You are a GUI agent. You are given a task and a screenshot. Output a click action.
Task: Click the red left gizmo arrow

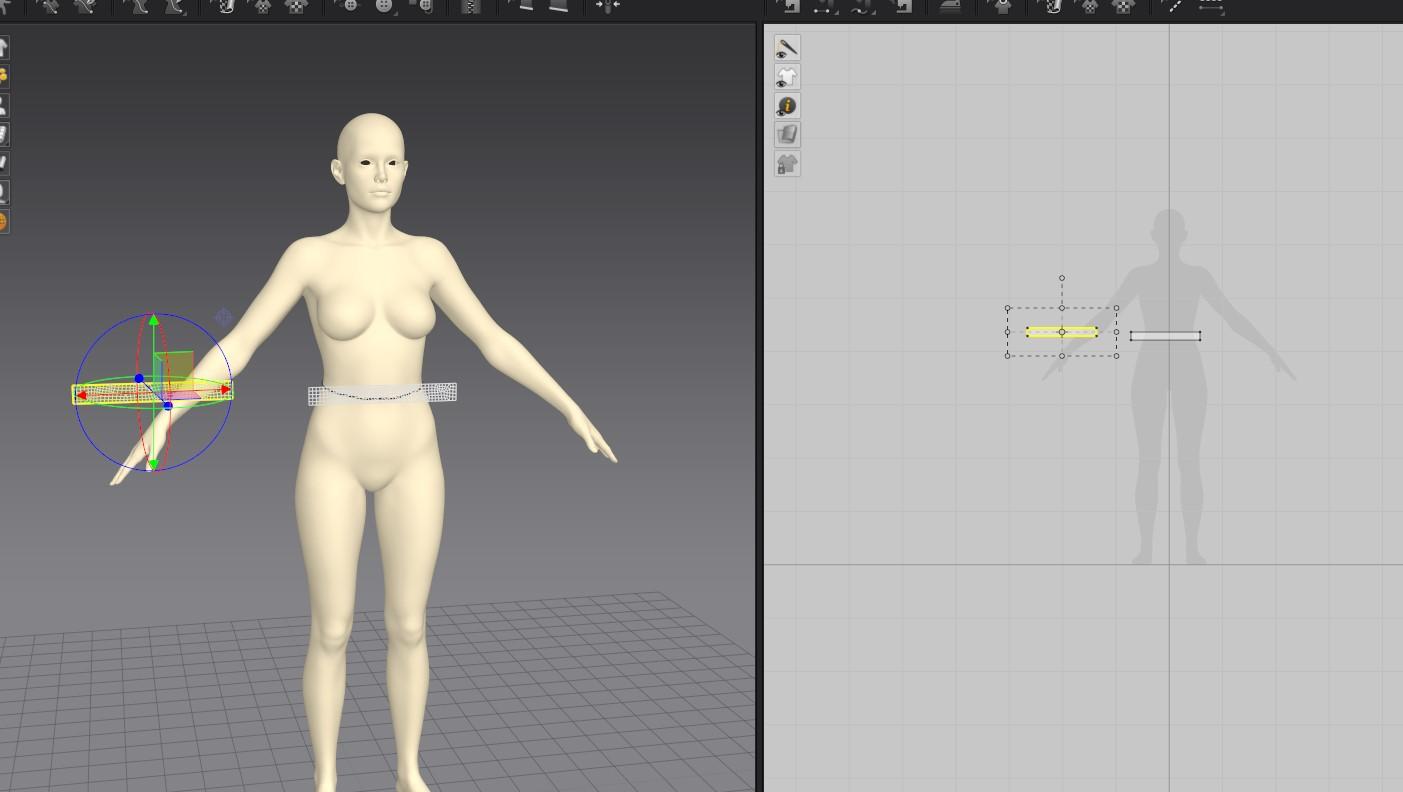pyautogui.click(x=82, y=395)
